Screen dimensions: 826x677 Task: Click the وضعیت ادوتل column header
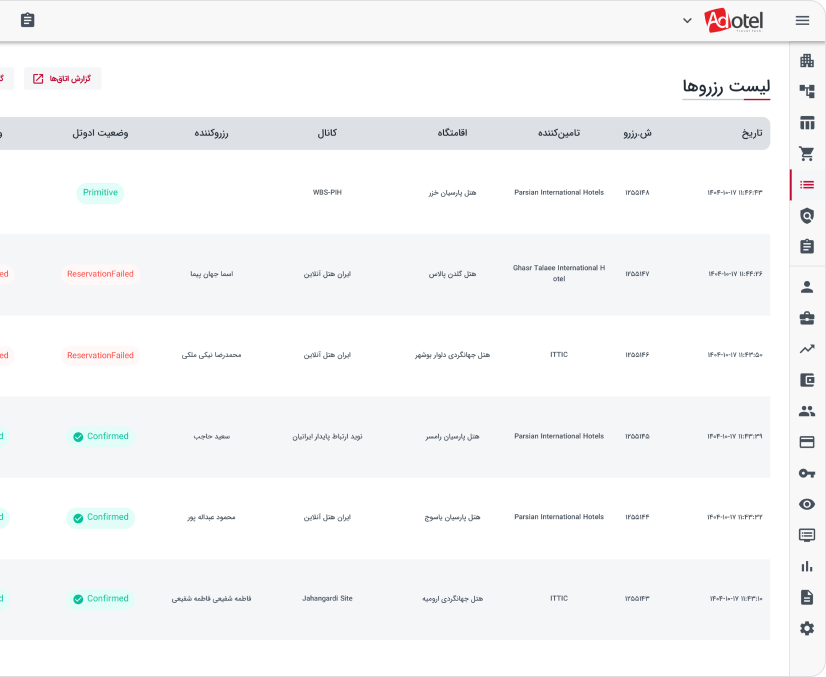(x=100, y=133)
